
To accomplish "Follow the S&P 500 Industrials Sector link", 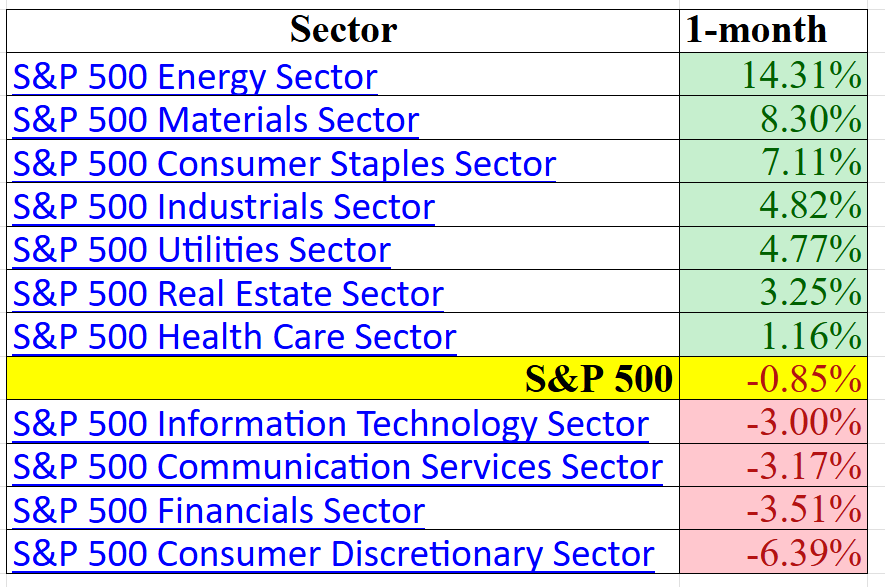I will (224, 207).
